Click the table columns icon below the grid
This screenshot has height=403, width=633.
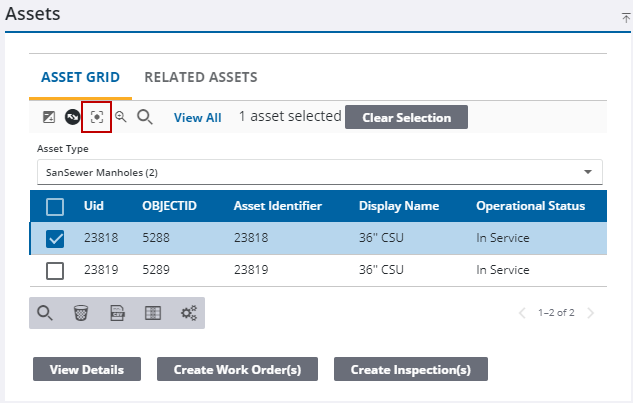click(x=153, y=313)
